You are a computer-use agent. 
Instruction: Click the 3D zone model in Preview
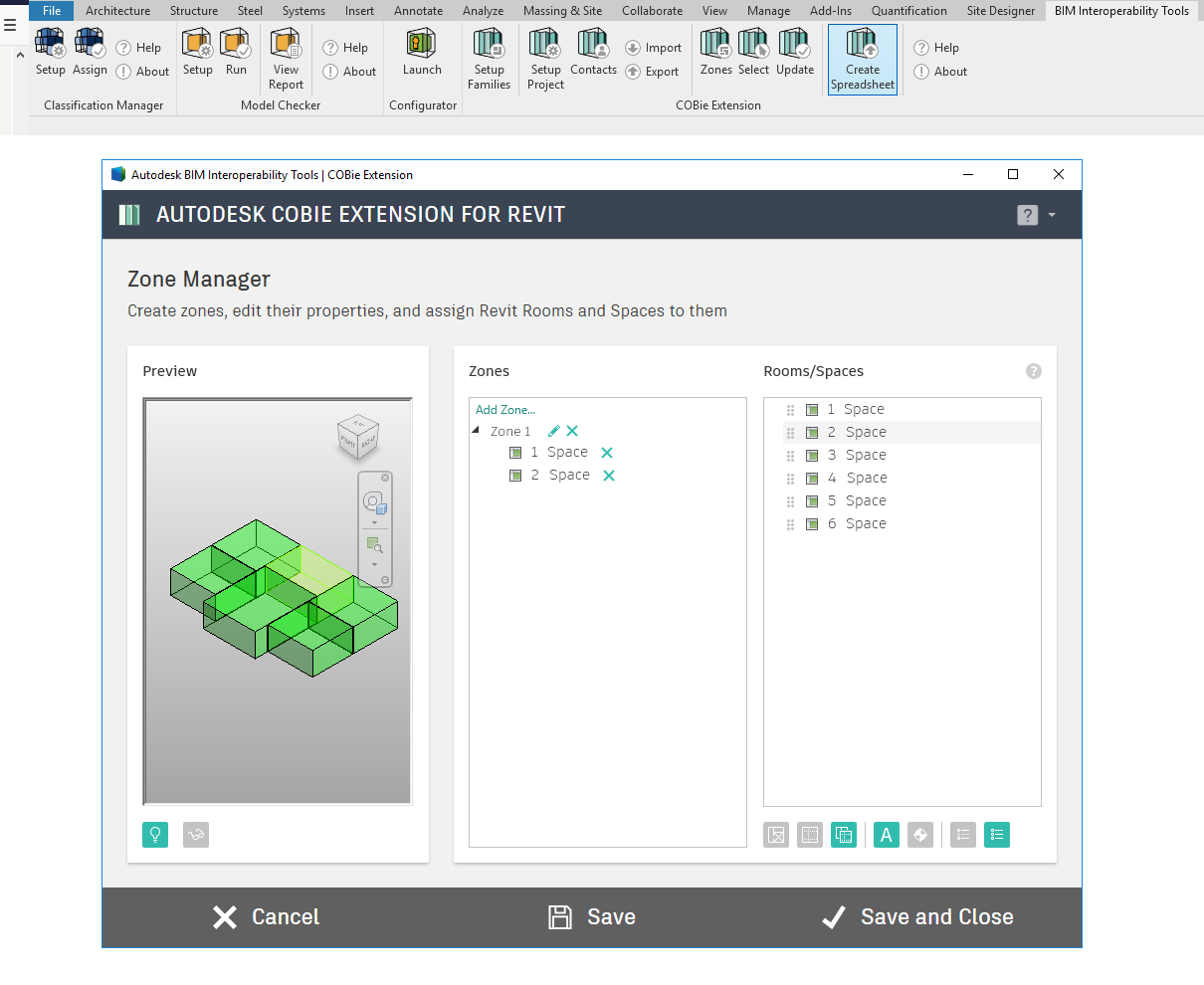tap(284, 597)
